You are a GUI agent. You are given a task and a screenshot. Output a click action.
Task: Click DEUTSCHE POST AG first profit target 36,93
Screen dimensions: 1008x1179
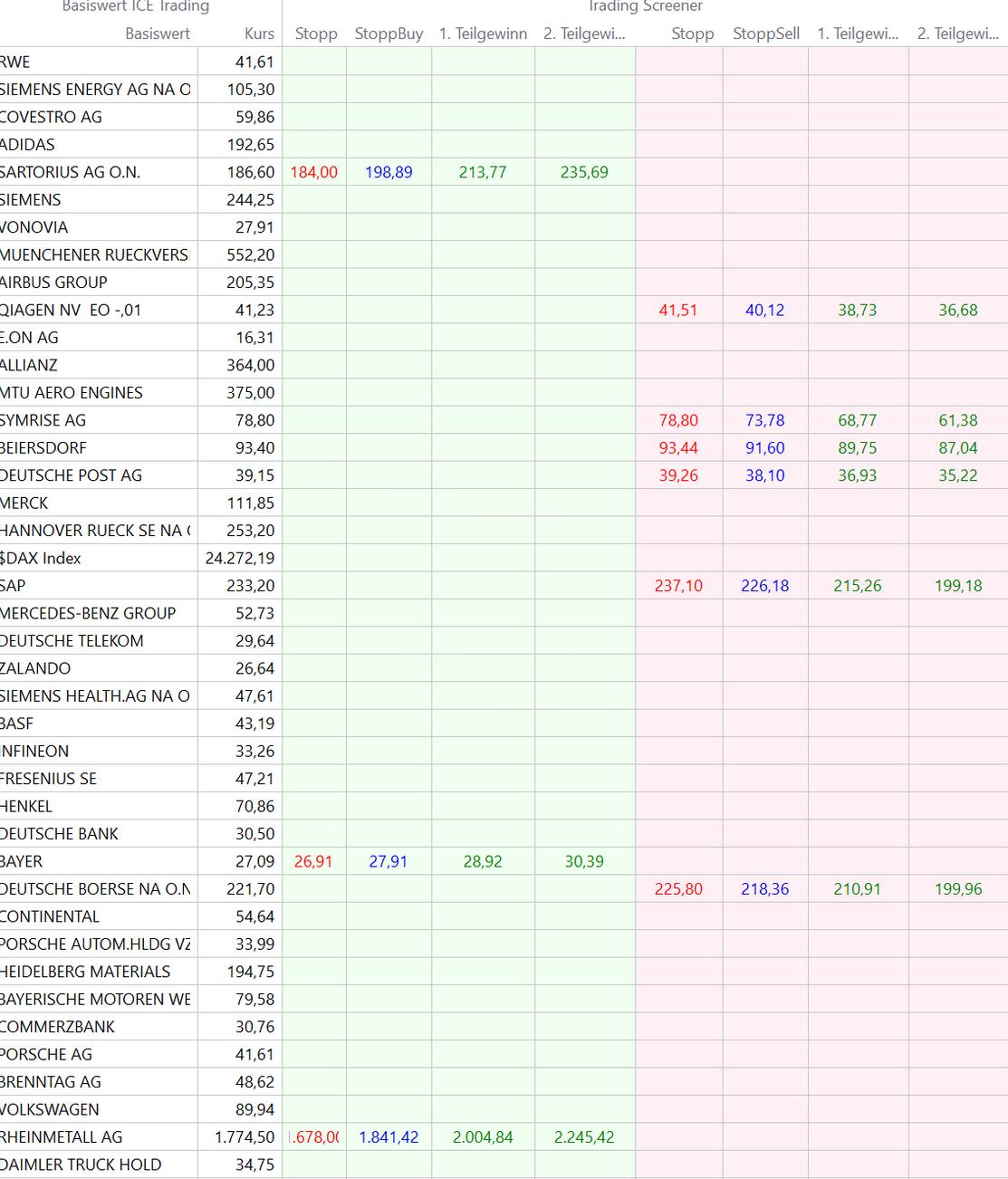pyautogui.click(x=857, y=475)
